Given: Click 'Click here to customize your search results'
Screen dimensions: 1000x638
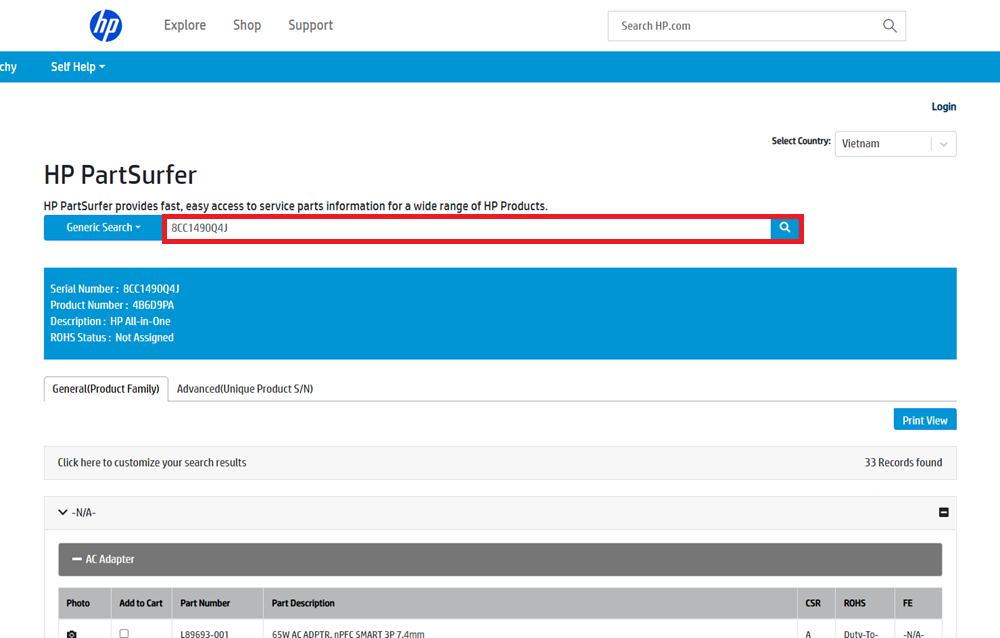Looking at the screenshot, I should tap(152, 463).
